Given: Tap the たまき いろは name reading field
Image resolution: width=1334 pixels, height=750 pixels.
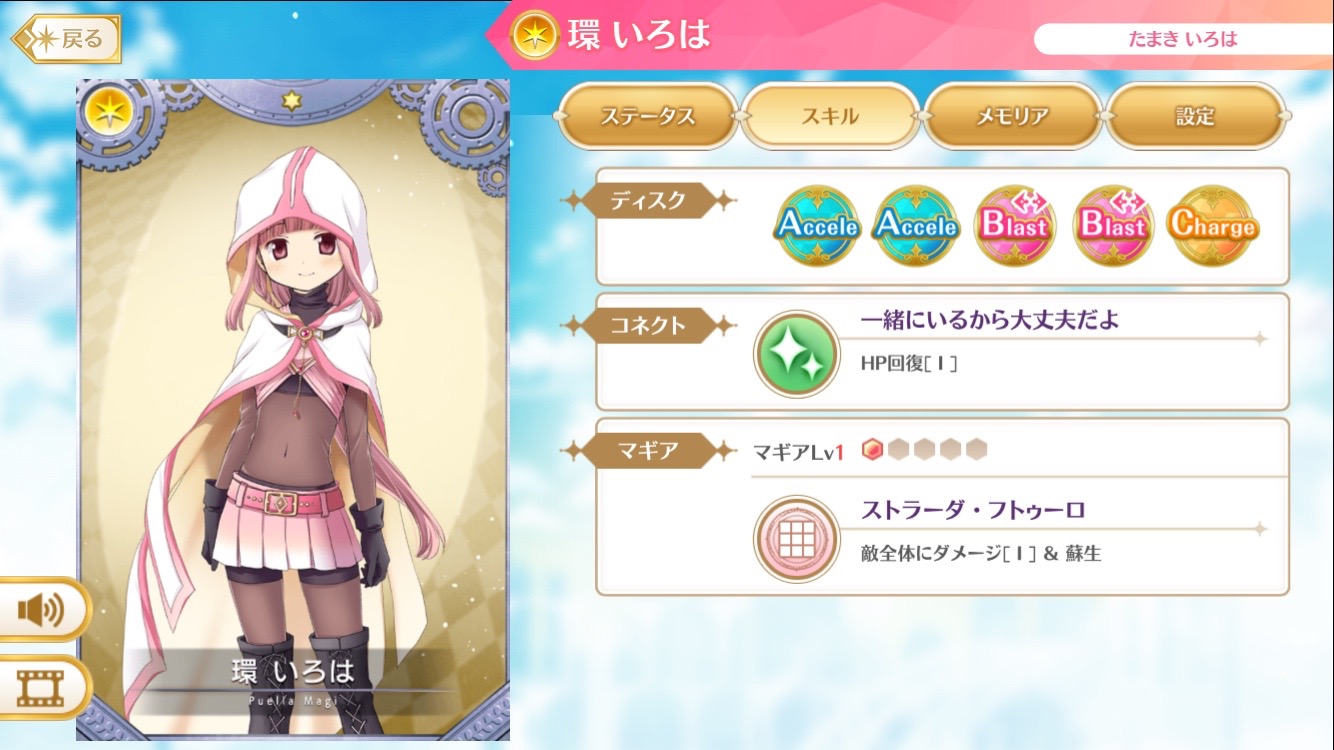Looking at the screenshot, I should click(x=1183, y=39).
